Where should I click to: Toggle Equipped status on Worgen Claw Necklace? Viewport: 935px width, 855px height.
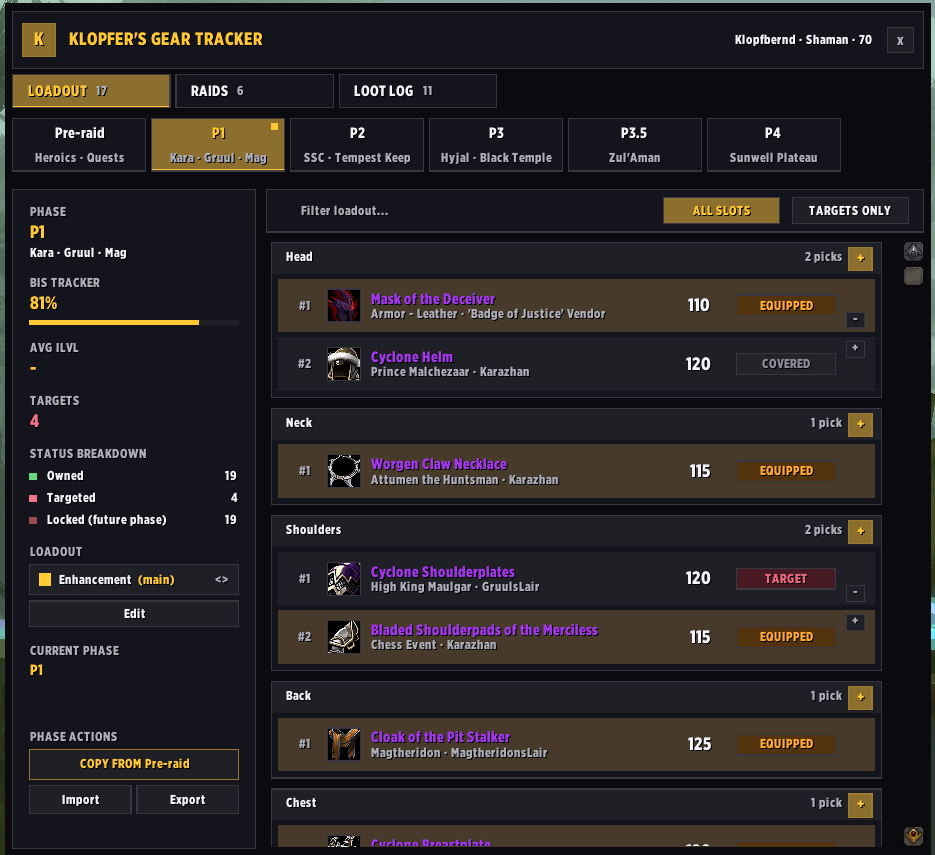786,471
